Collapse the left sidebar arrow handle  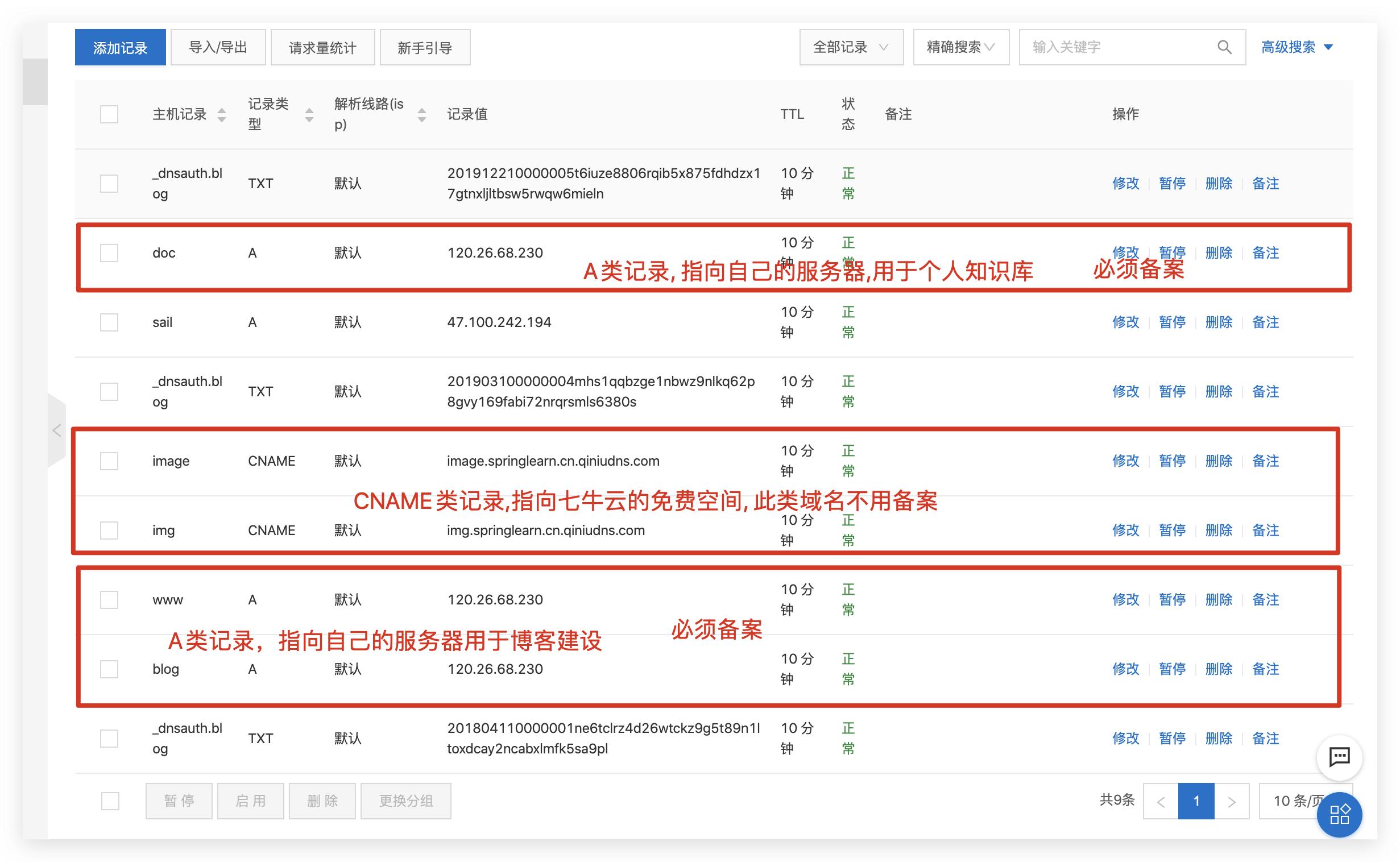[56, 430]
